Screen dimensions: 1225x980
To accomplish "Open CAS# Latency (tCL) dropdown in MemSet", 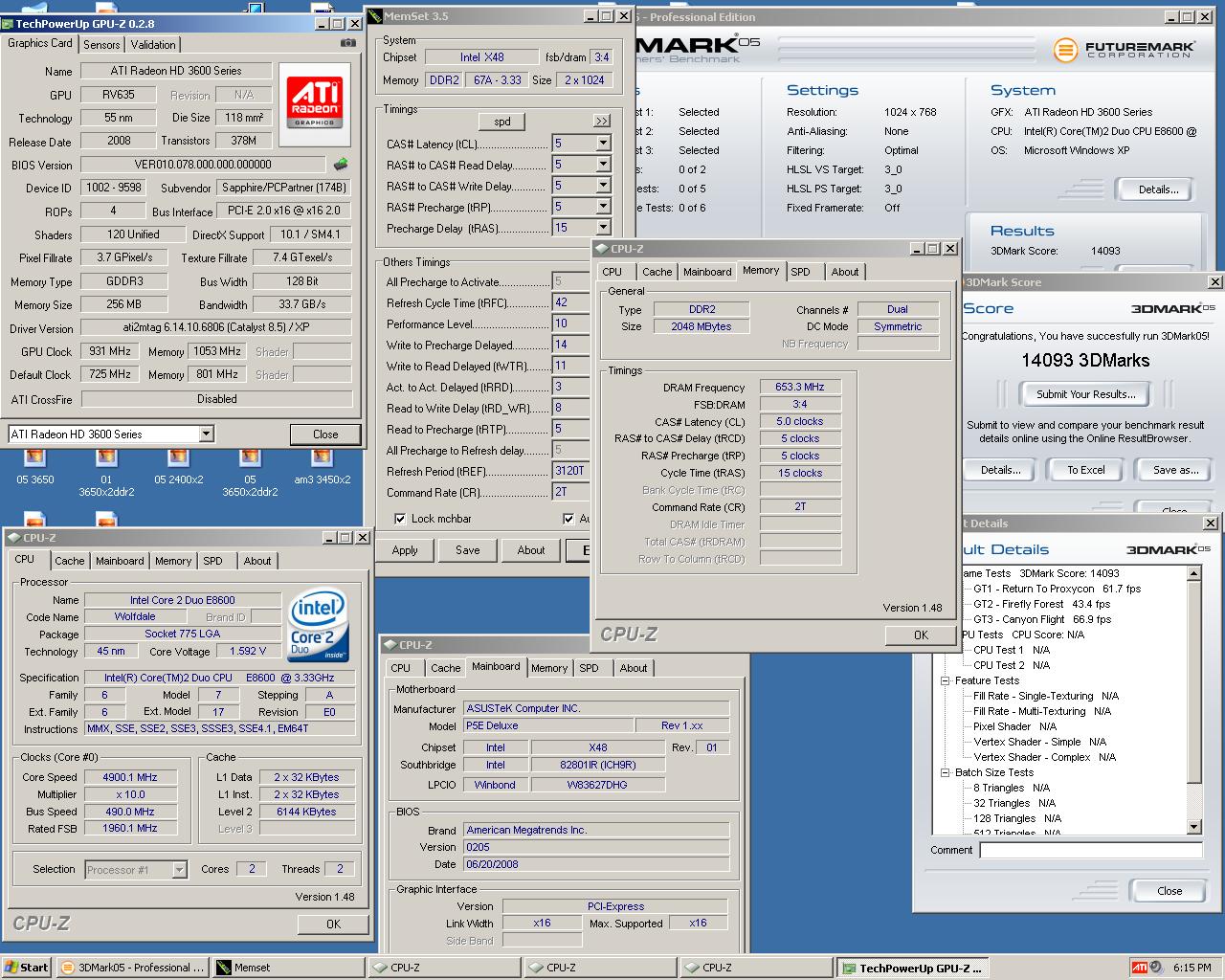I will tap(603, 144).
